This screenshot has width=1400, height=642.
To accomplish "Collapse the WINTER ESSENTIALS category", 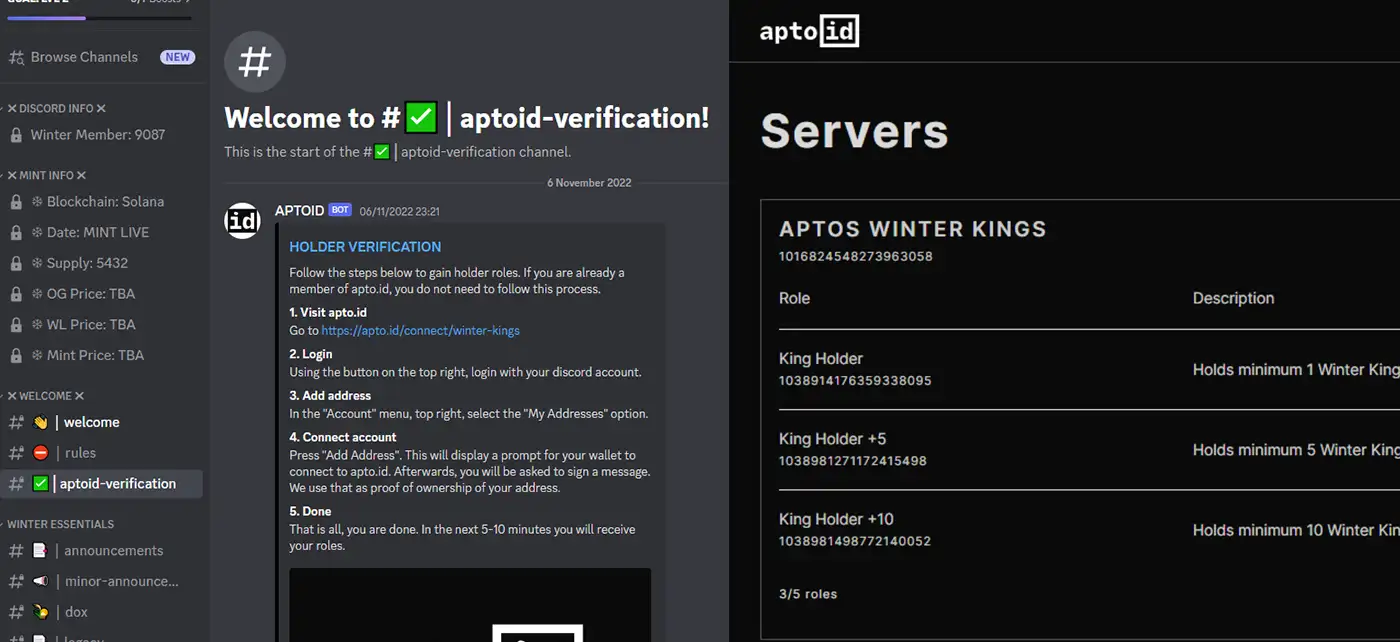I will point(60,524).
